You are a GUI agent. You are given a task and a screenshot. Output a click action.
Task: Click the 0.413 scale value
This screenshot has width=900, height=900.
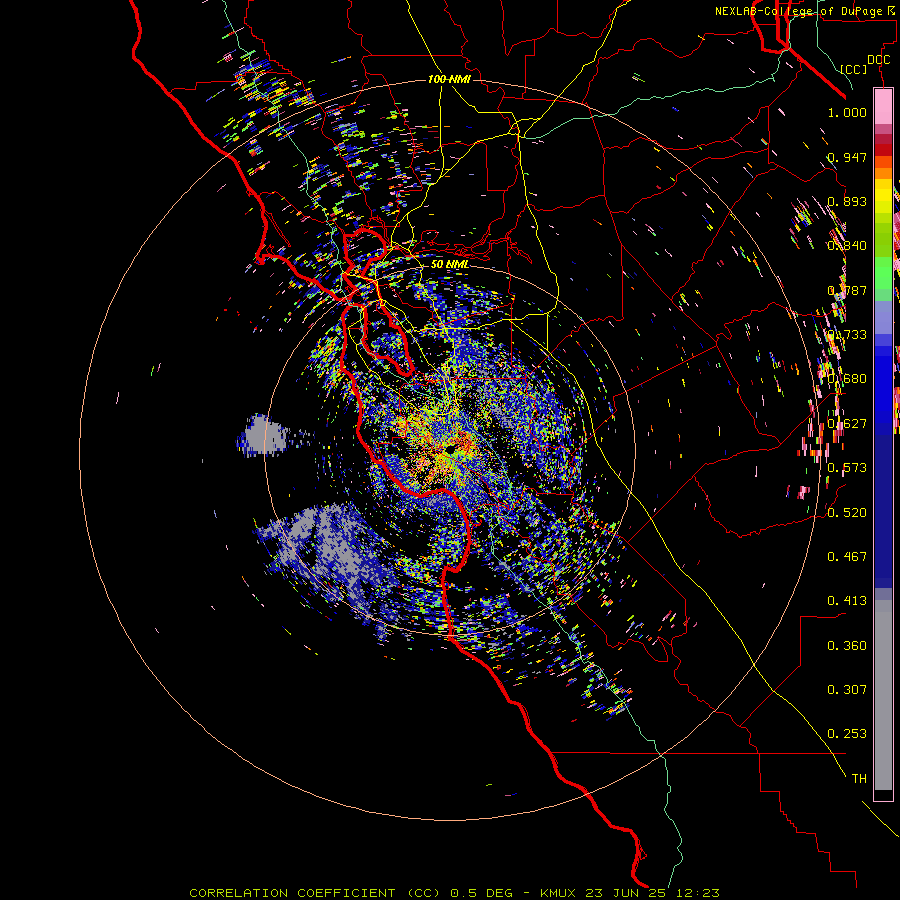[x=847, y=600]
